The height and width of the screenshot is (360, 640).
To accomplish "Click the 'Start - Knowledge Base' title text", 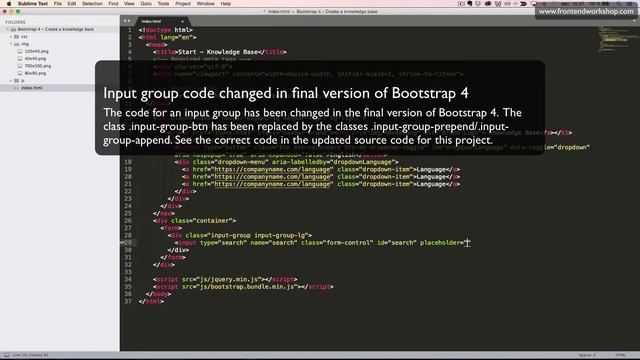I will (x=218, y=52).
